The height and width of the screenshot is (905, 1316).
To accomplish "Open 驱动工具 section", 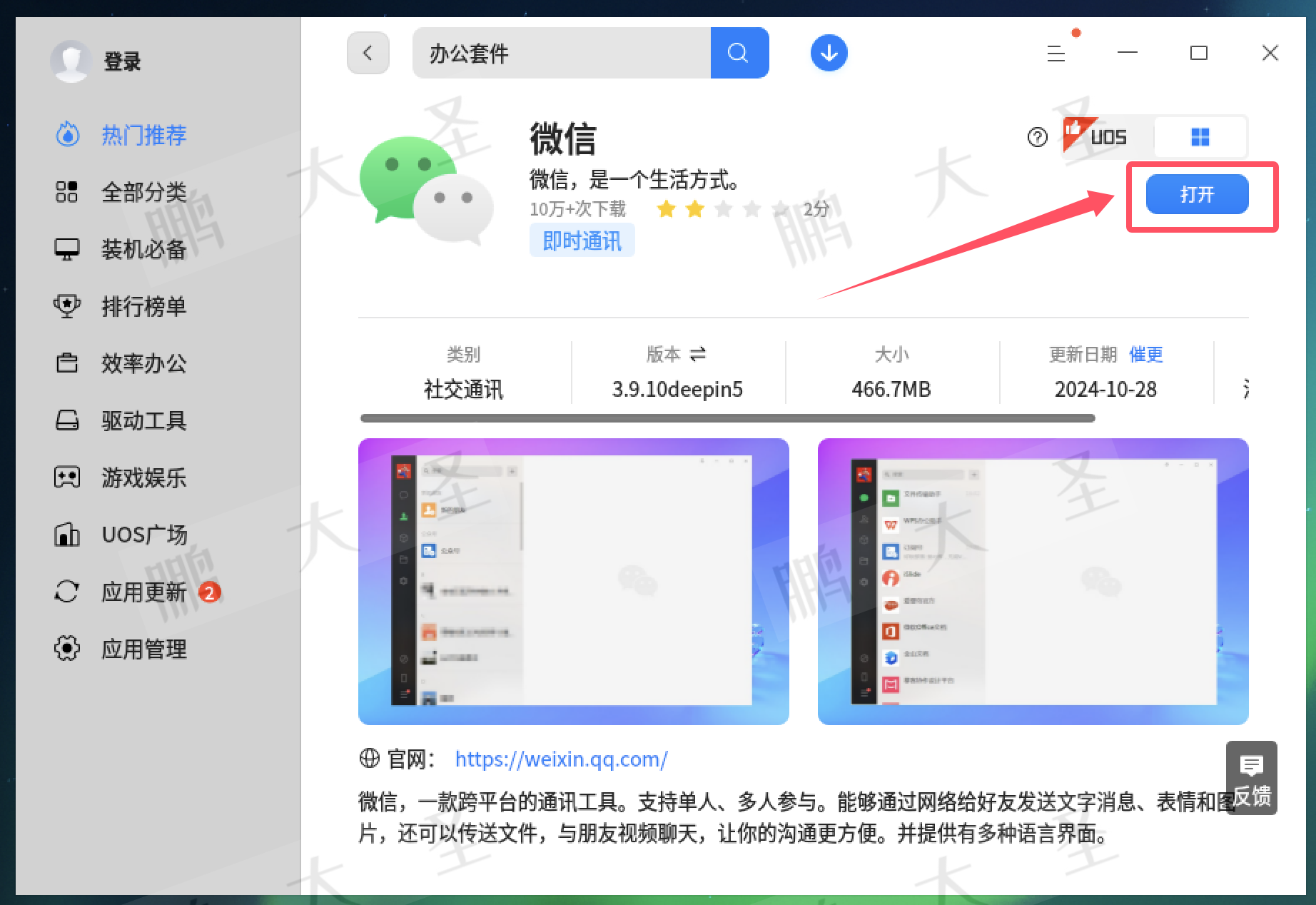I will [143, 420].
